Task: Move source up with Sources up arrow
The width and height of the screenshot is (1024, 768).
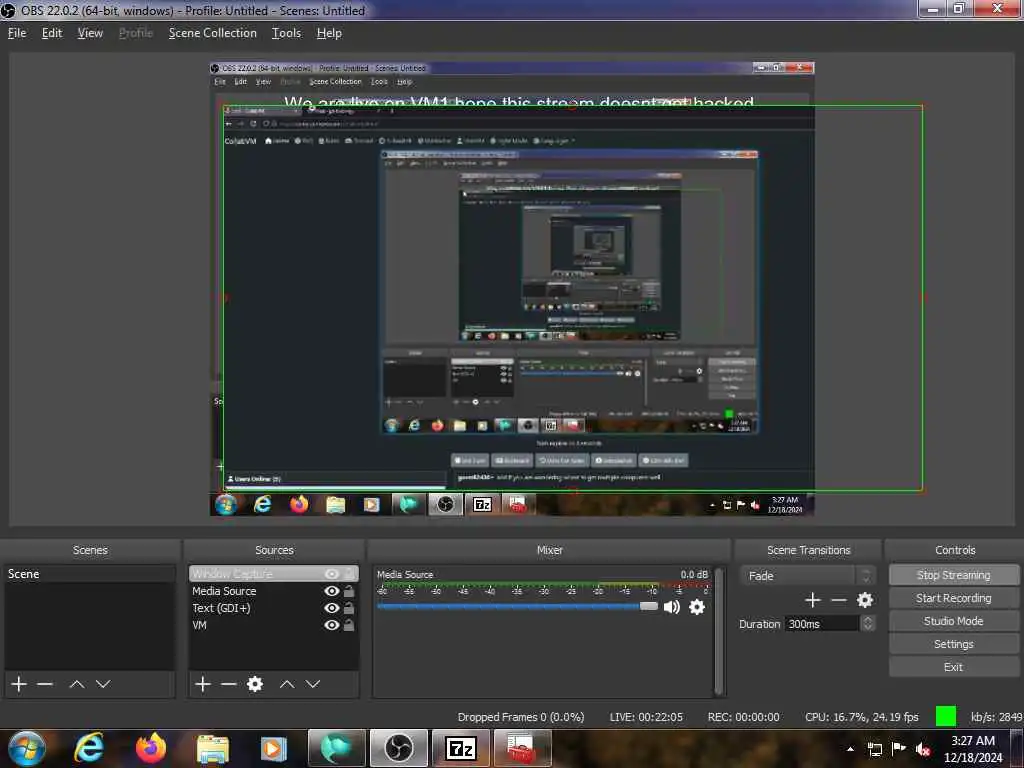Action: 287,684
